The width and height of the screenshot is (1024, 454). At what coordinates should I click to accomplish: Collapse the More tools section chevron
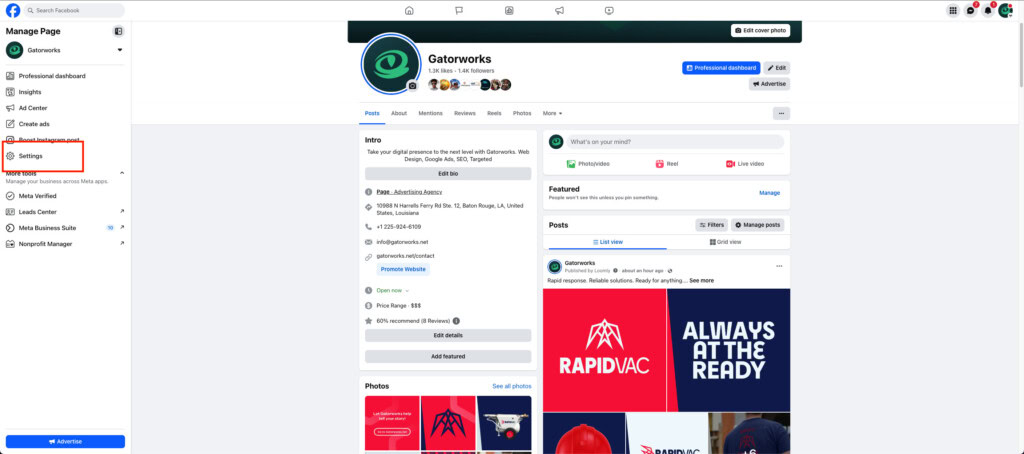[x=121, y=173]
